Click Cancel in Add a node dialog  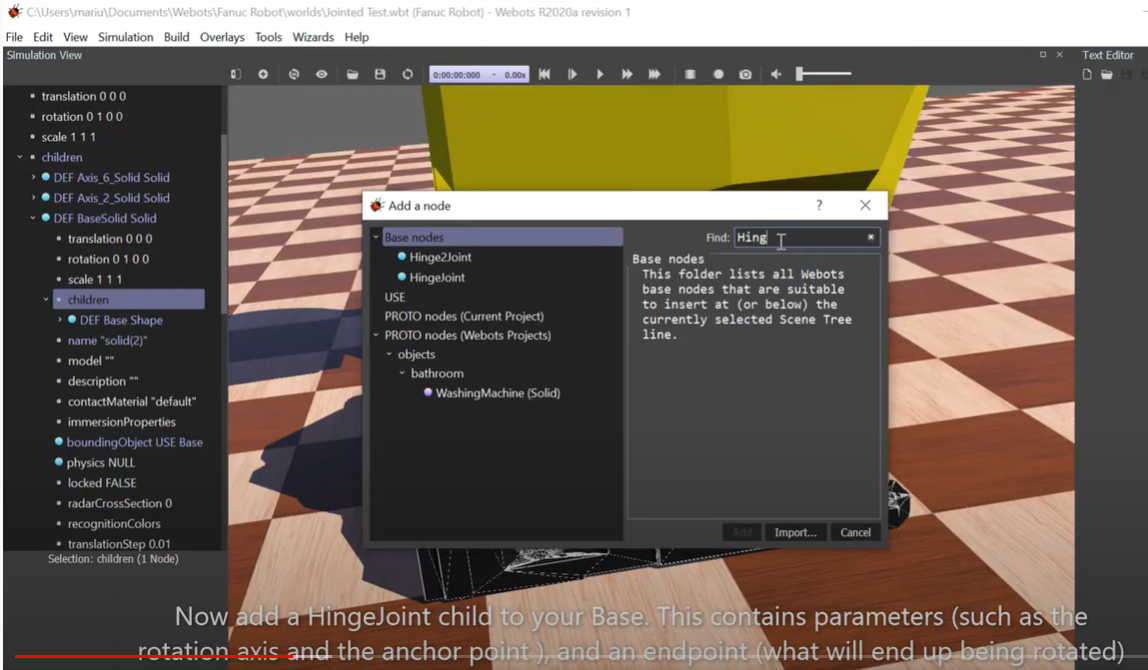coord(855,532)
